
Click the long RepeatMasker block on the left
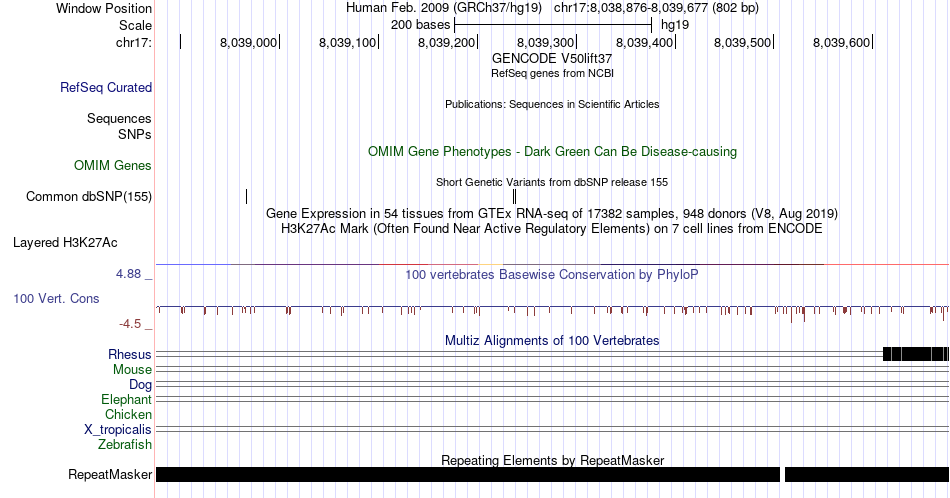(x=468, y=474)
